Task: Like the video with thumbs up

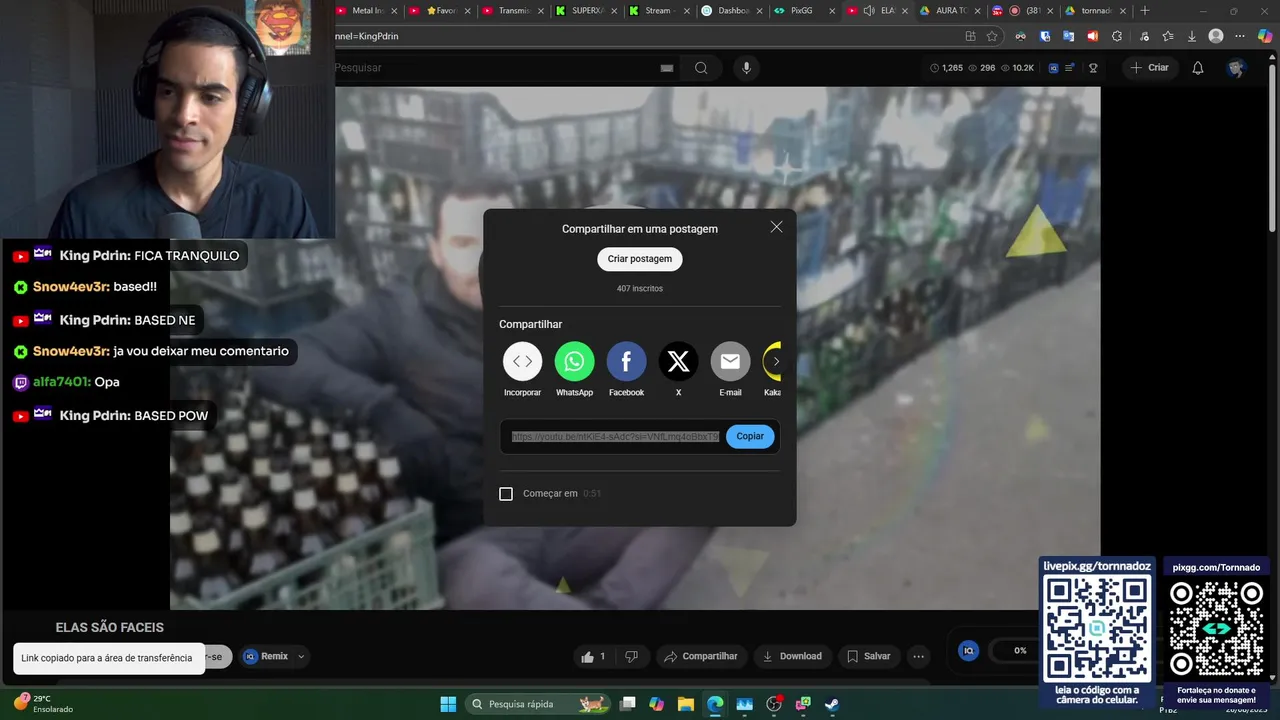Action: [594, 656]
